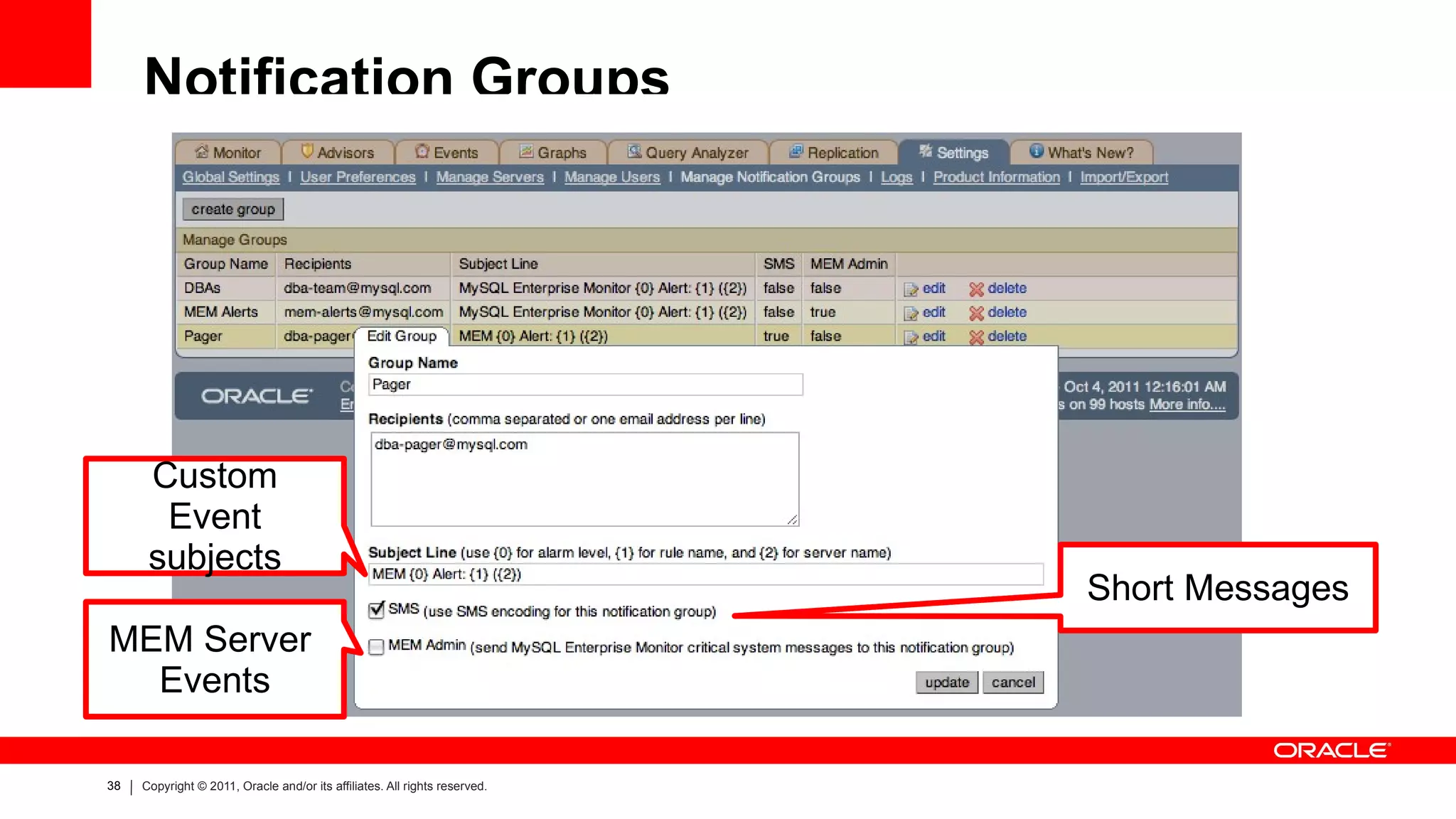Click the Subject Line input field
The image size is (1456, 819).
pyautogui.click(x=705, y=574)
